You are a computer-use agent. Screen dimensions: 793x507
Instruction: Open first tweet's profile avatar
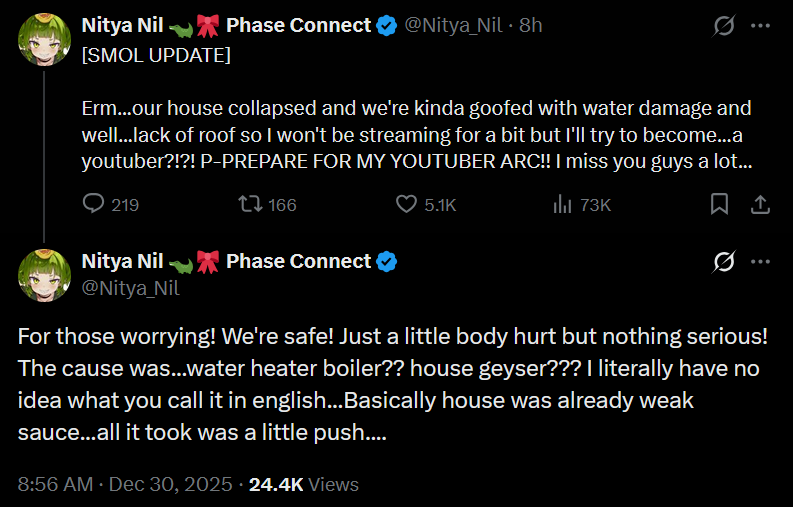[43, 40]
